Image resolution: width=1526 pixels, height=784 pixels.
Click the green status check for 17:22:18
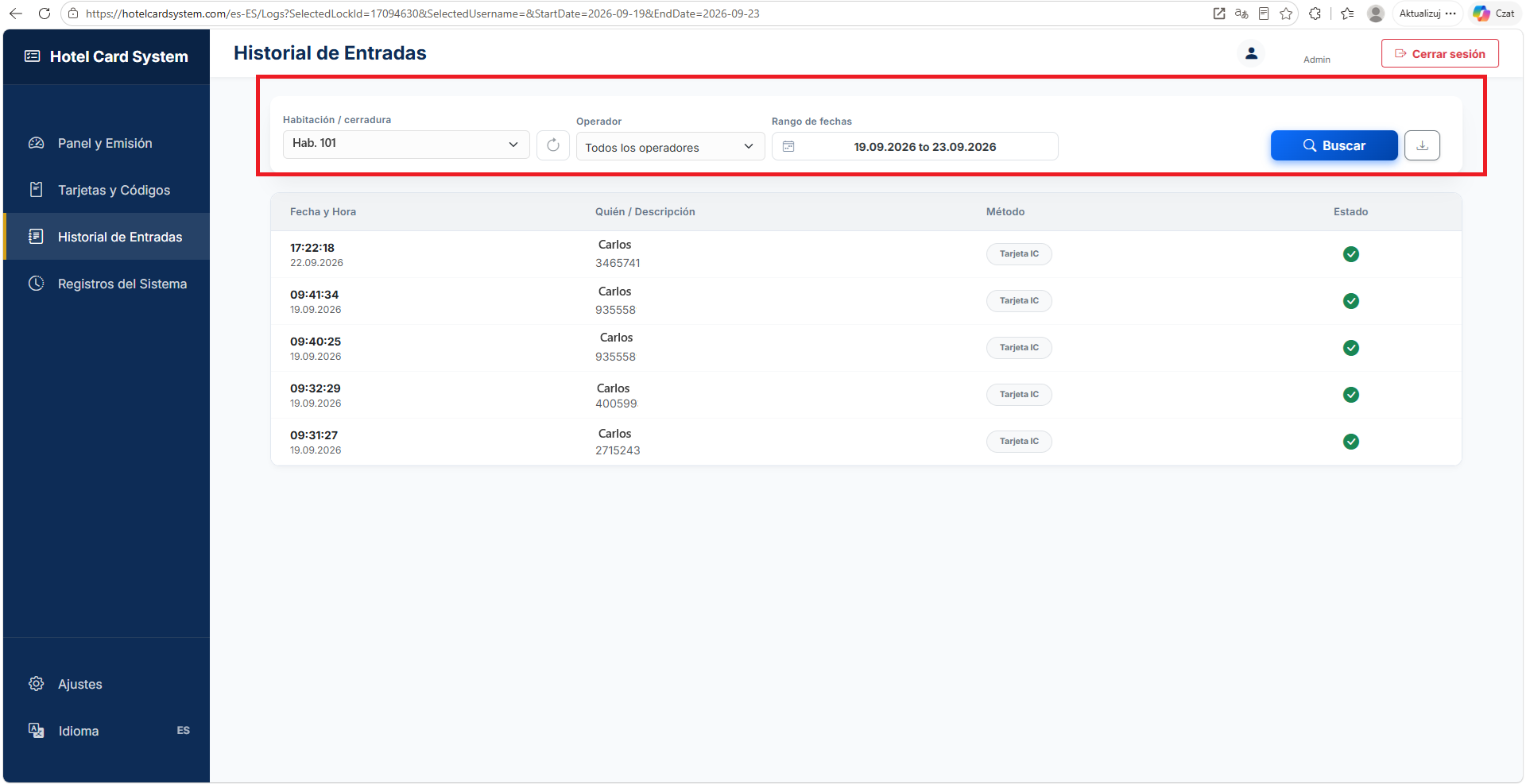1350,254
